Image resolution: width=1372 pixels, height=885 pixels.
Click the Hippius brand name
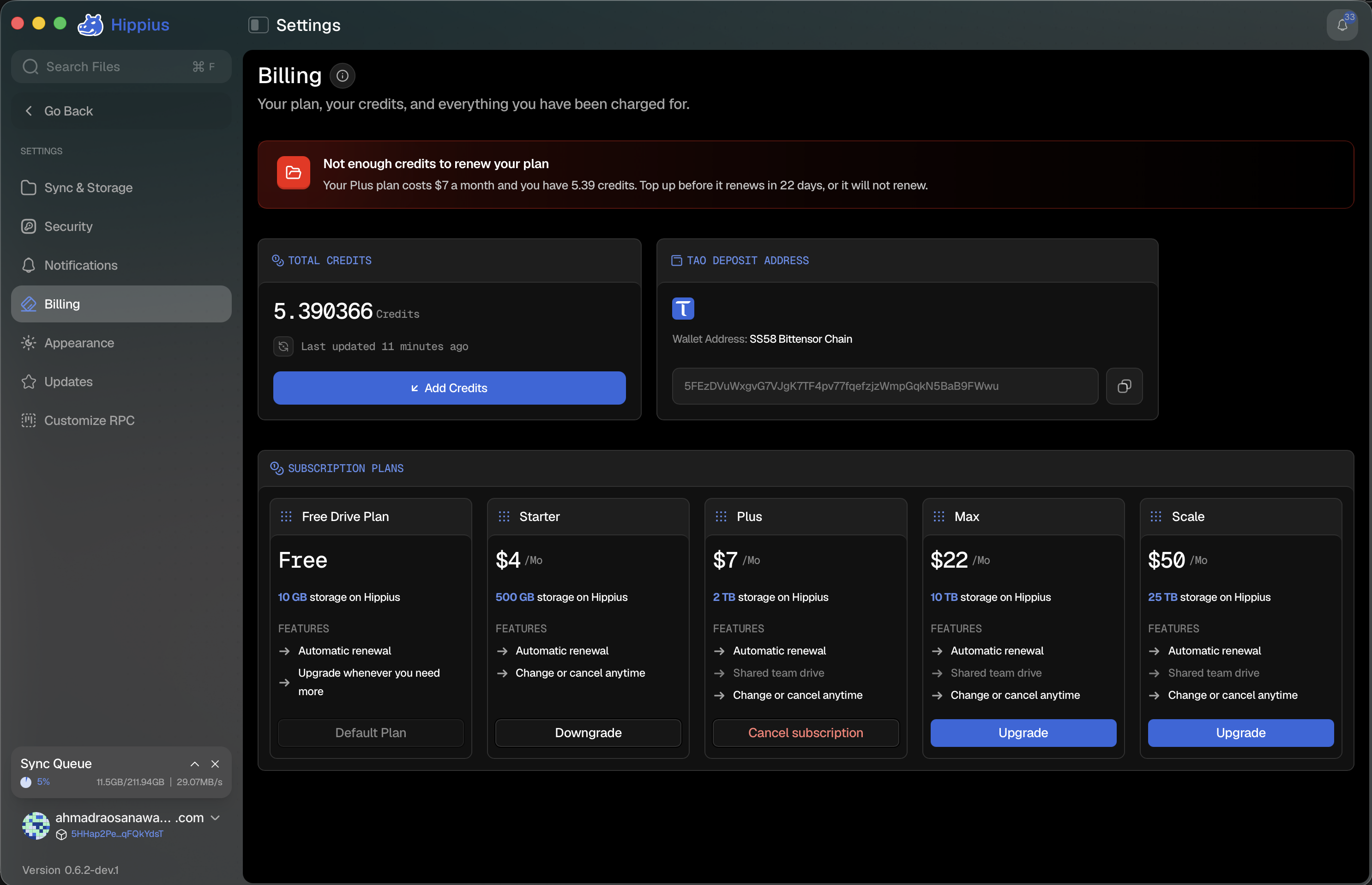pos(140,24)
